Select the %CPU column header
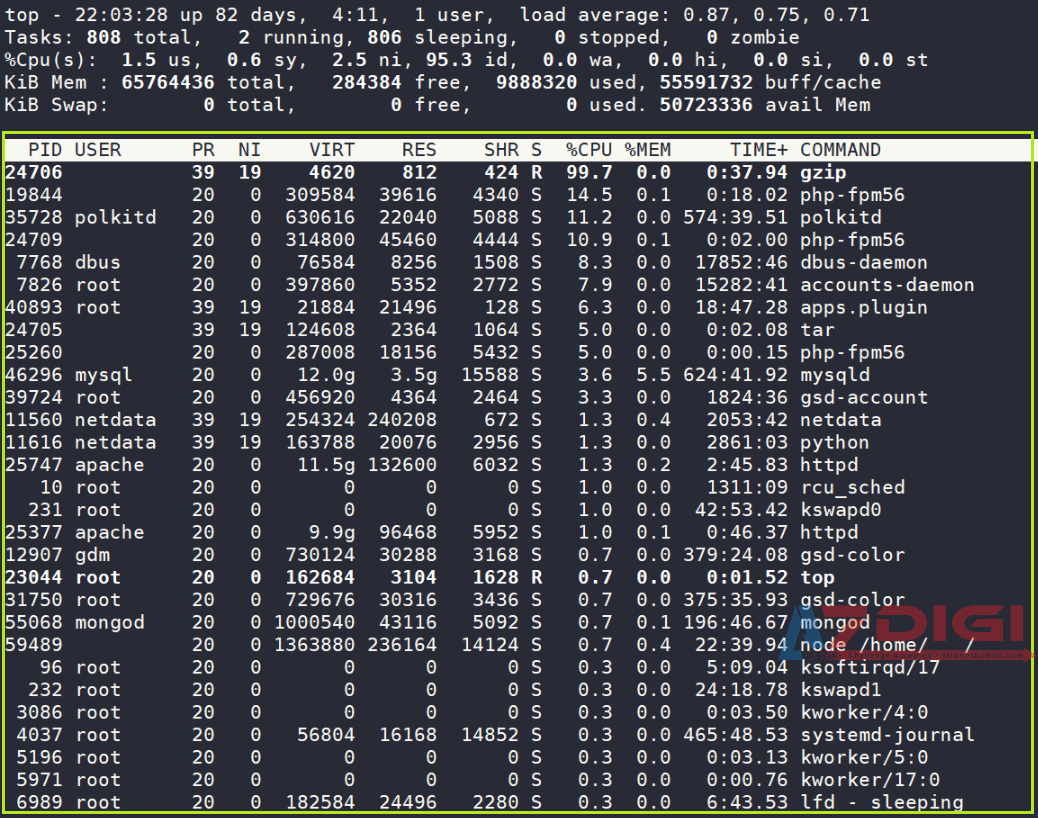This screenshot has height=818, width=1038. pos(589,150)
